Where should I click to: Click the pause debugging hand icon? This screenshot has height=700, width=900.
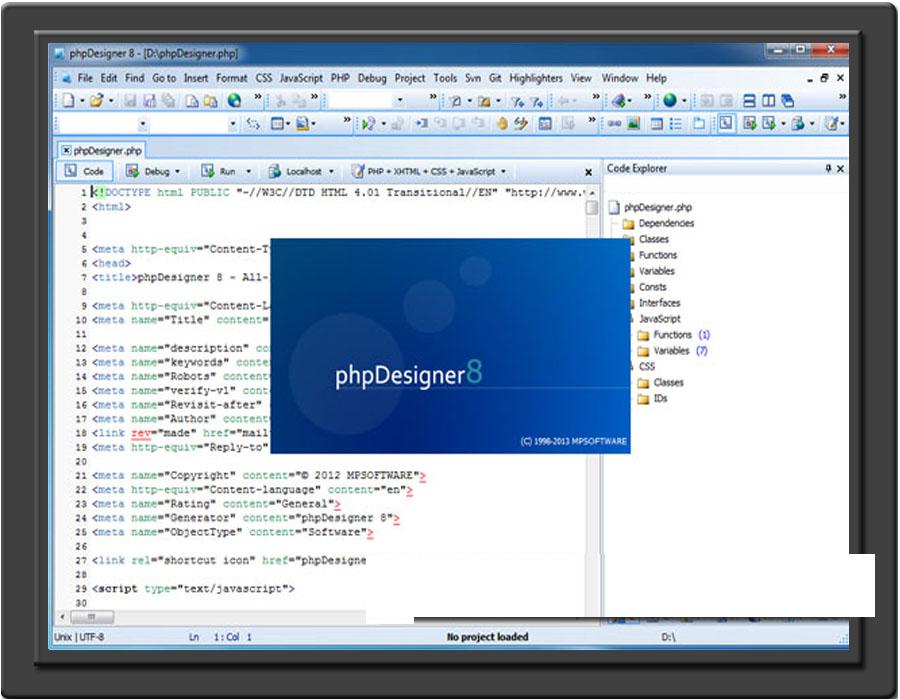tap(502, 123)
